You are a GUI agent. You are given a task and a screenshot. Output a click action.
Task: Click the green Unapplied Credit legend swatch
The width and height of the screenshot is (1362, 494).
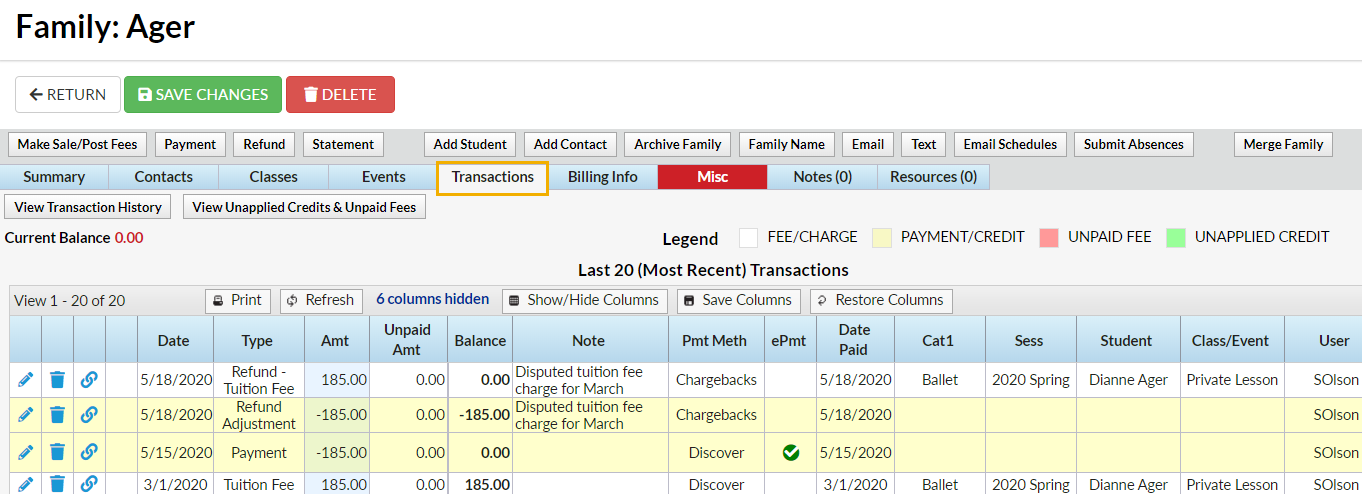coord(1176,237)
